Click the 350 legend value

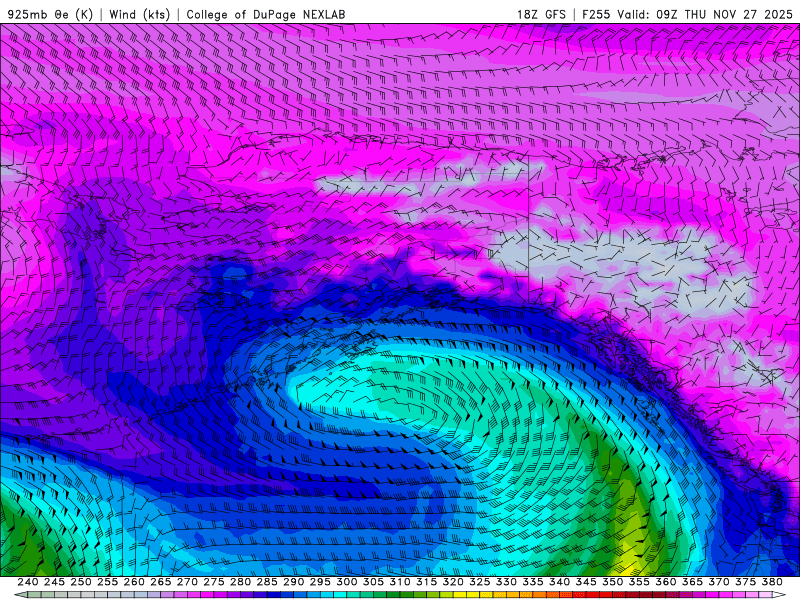pos(613,582)
